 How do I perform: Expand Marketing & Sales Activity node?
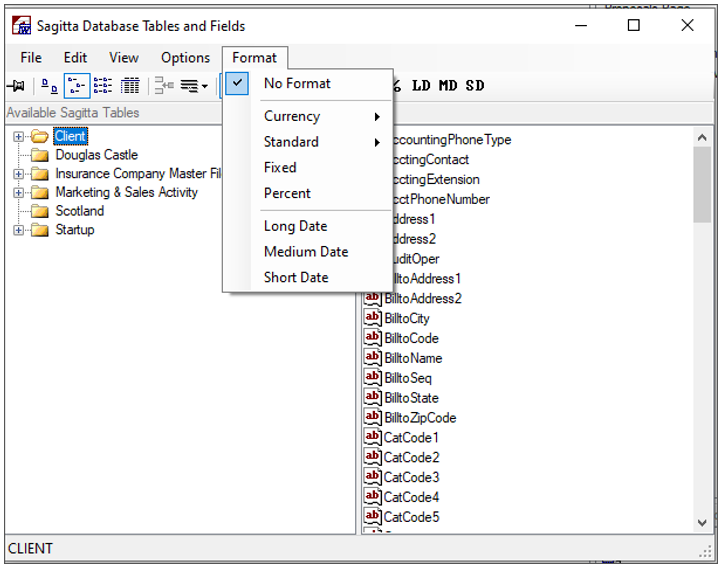coord(18,193)
